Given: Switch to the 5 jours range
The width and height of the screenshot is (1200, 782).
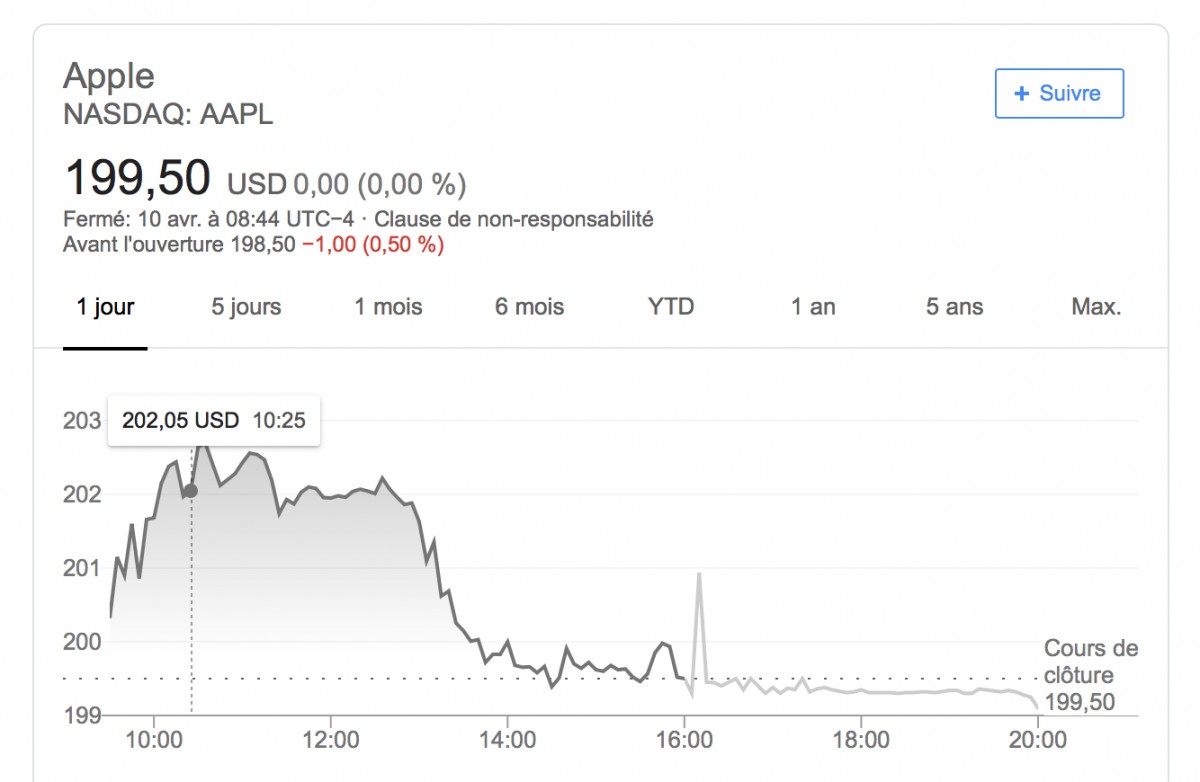Looking at the screenshot, I should (x=246, y=307).
